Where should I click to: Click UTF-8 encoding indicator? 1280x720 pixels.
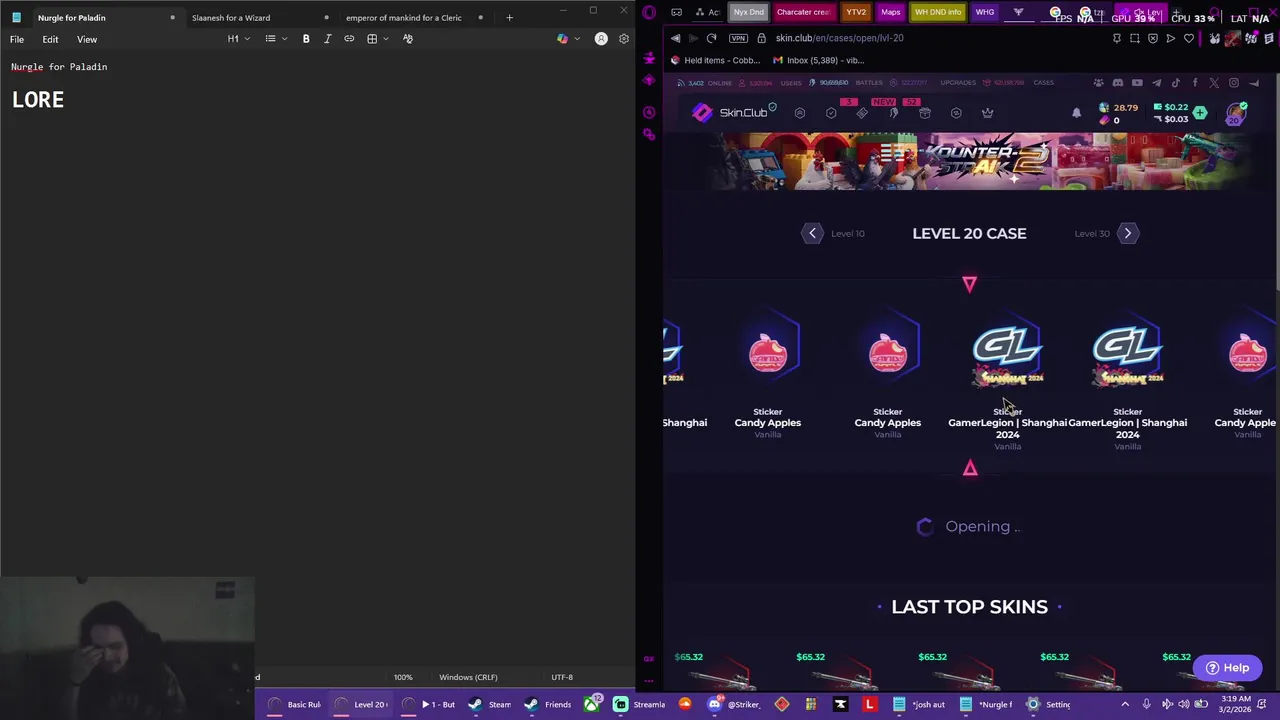pyautogui.click(x=562, y=677)
